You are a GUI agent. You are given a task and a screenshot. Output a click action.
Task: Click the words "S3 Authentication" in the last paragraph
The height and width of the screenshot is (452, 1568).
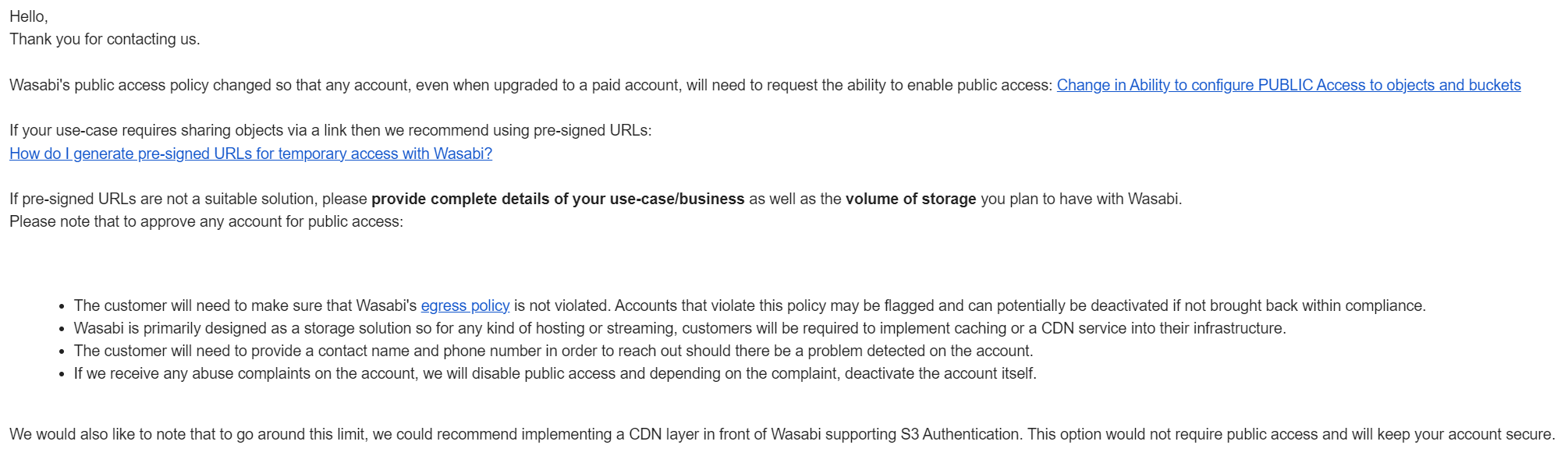click(x=960, y=434)
